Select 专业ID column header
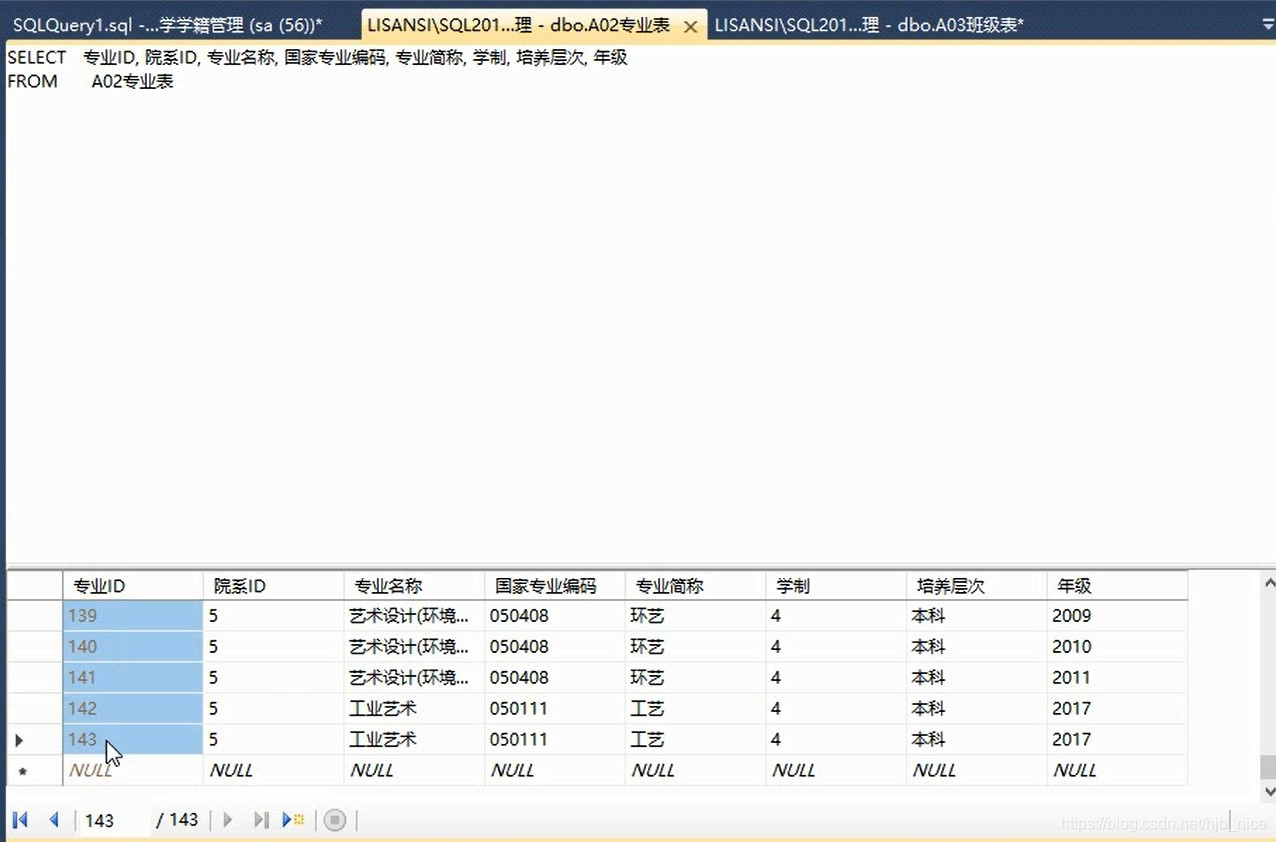The width and height of the screenshot is (1276, 842). tap(133, 586)
